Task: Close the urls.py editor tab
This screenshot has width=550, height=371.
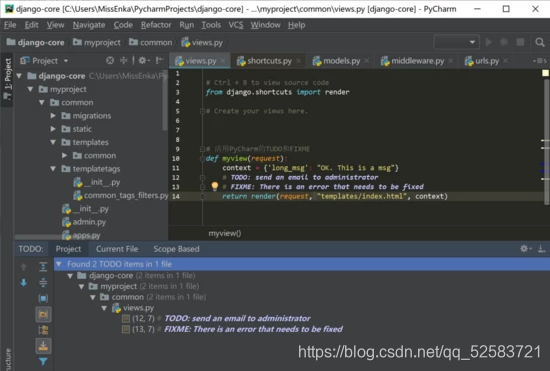Action: point(505,61)
